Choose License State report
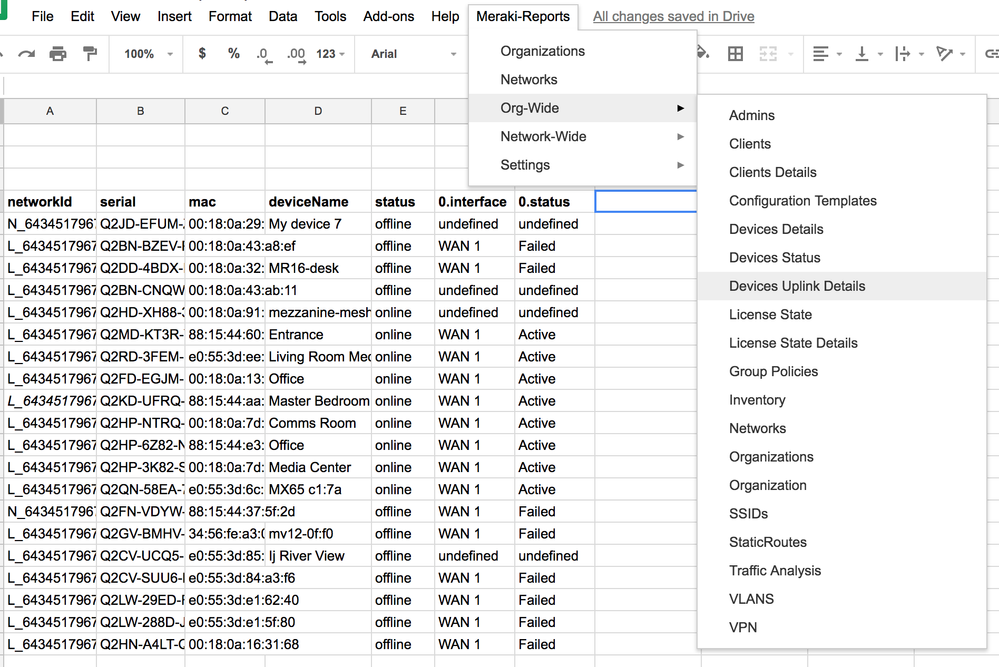 pos(842,315)
